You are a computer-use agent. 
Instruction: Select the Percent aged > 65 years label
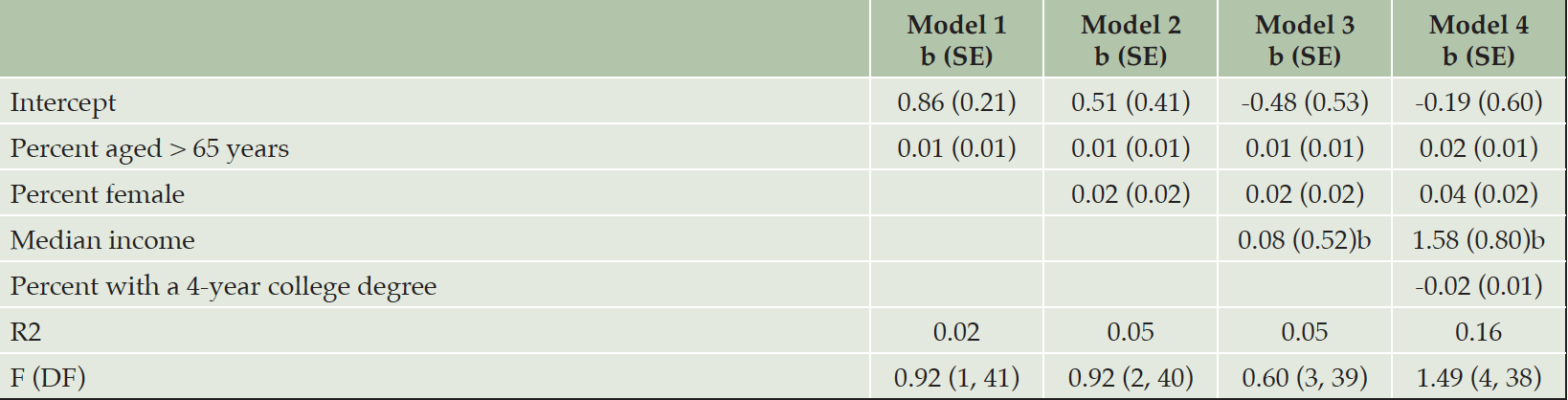tap(149, 148)
